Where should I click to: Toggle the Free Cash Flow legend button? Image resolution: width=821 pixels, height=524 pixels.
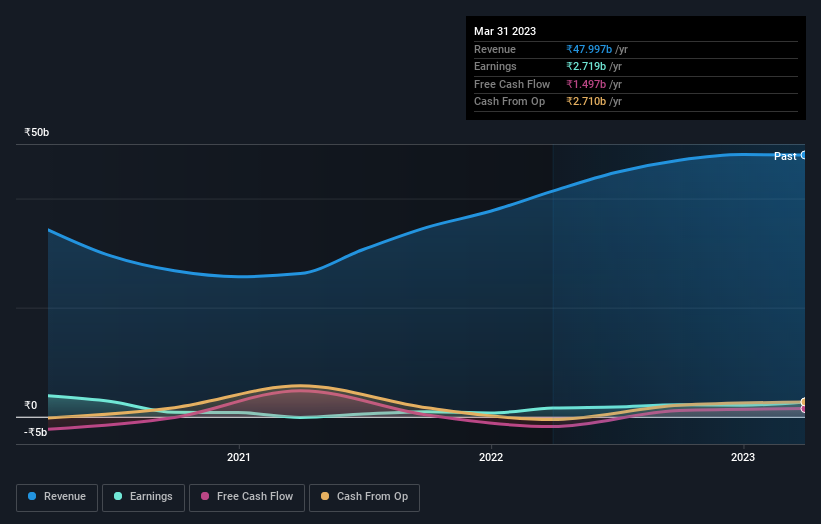(247, 497)
